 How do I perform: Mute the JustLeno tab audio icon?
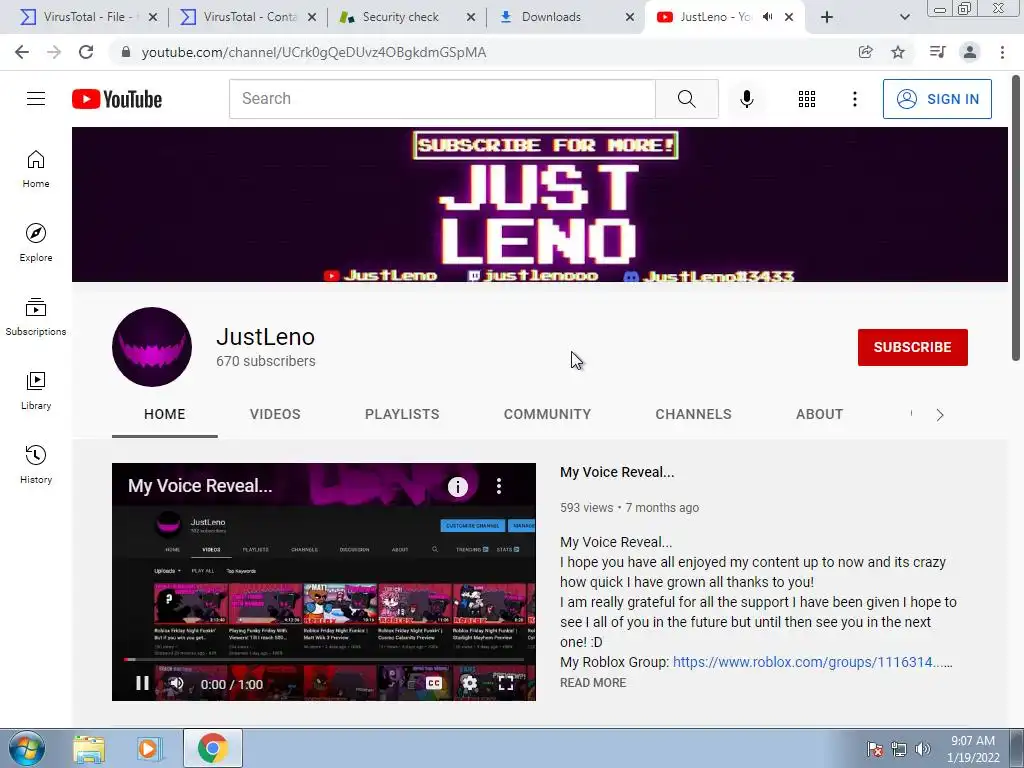(767, 17)
